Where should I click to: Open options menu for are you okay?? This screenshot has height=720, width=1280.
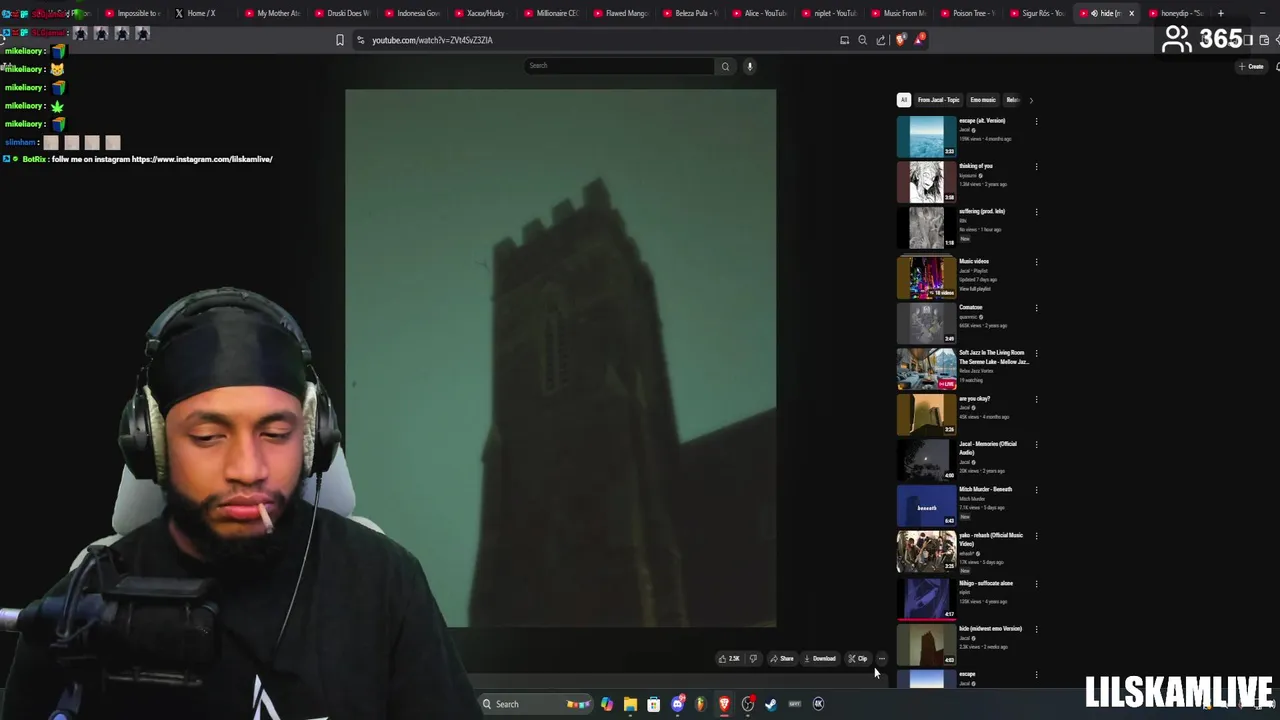[1036, 399]
